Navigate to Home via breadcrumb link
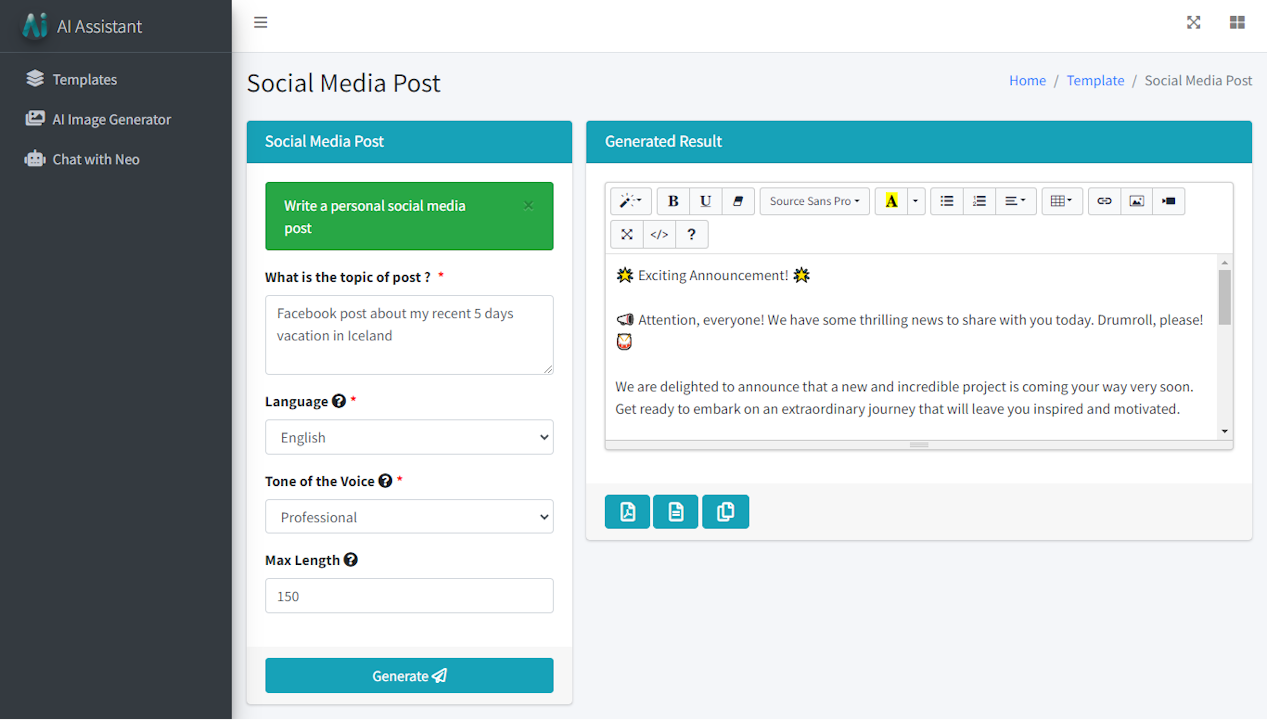 pos(1027,80)
